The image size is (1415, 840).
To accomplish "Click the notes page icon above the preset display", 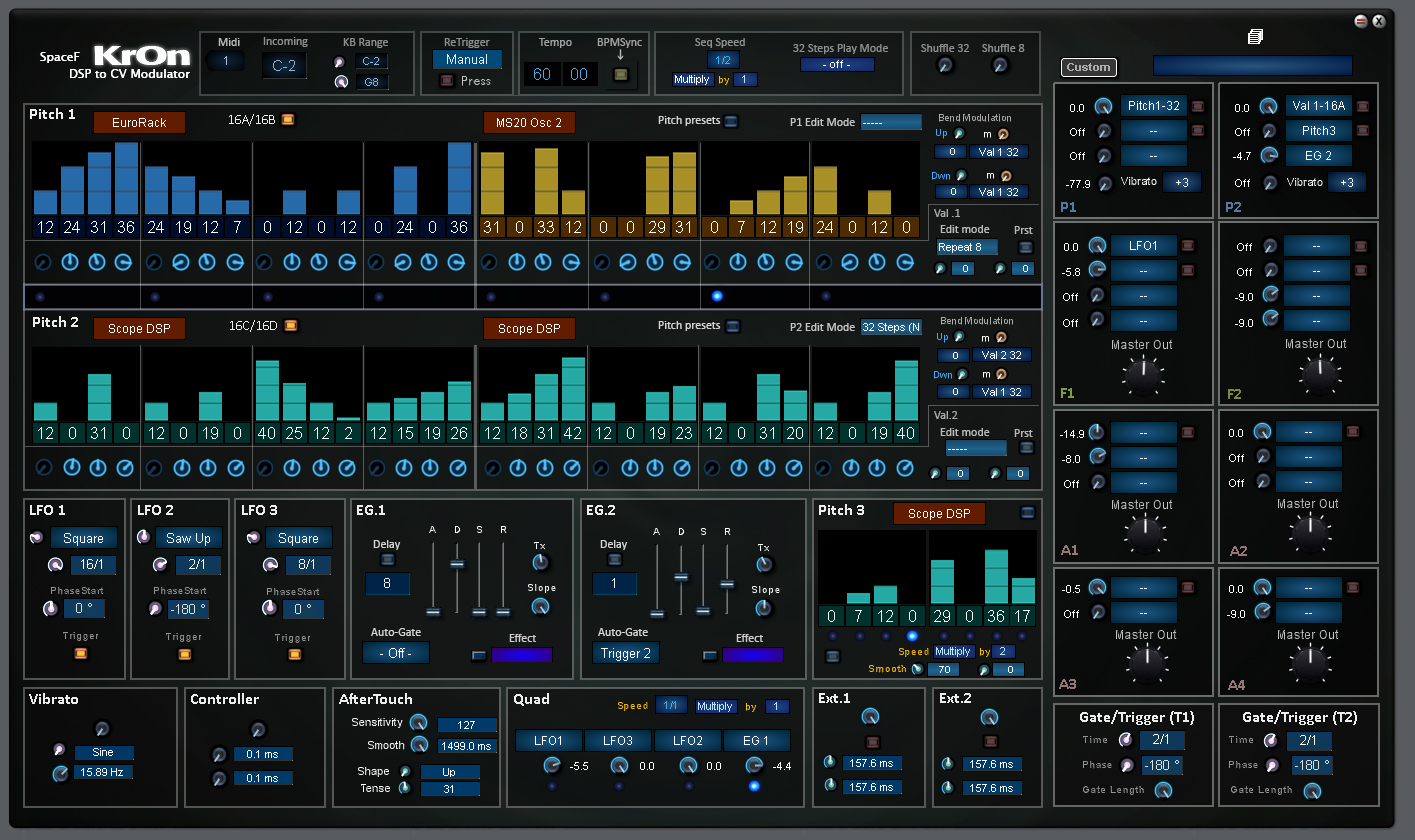I will click(x=1255, y=37).
